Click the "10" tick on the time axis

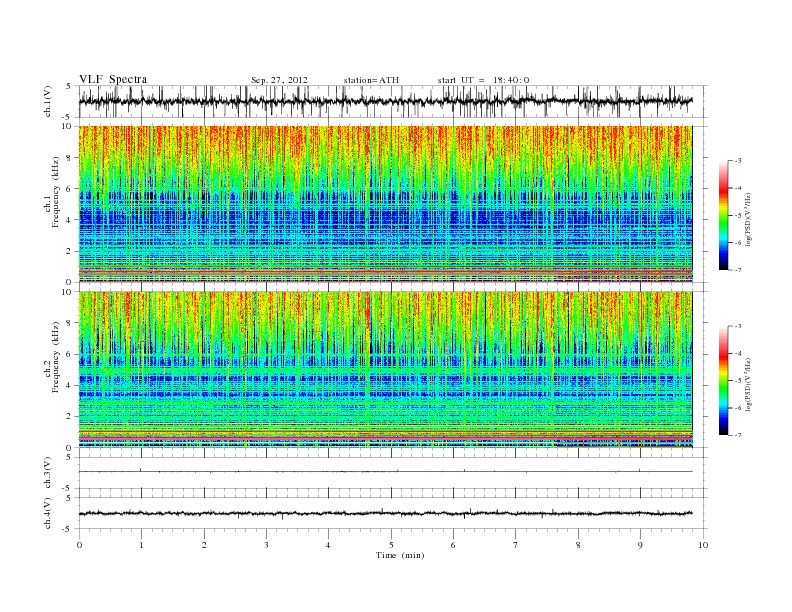click(x=703, y=545)
